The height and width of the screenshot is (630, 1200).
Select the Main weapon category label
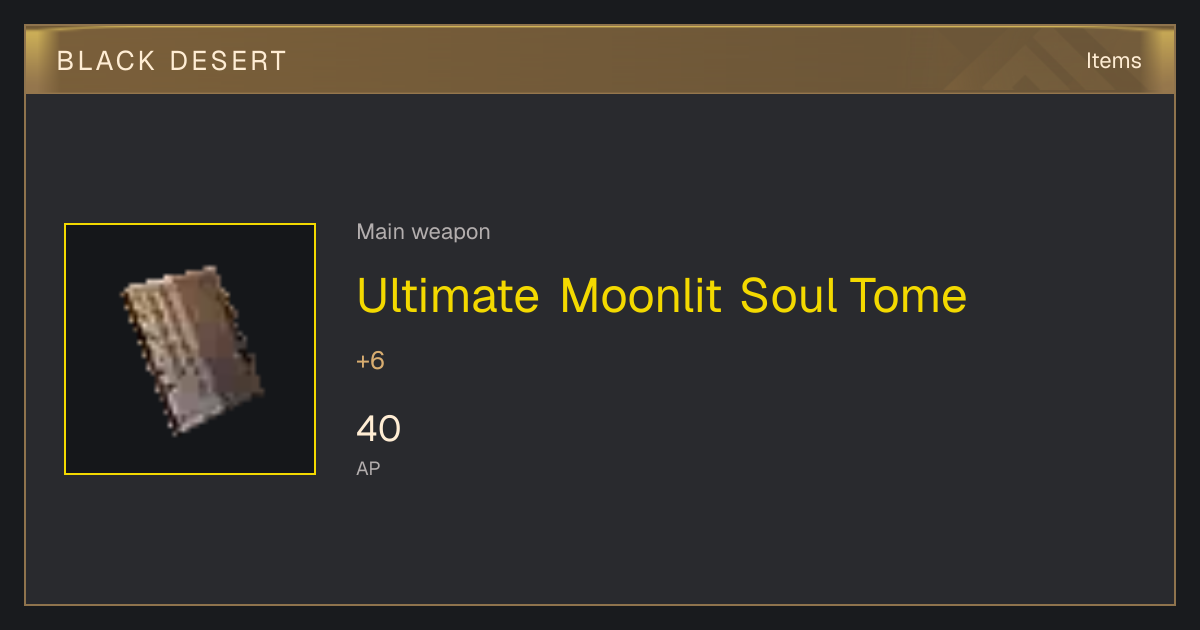point(423,232)
